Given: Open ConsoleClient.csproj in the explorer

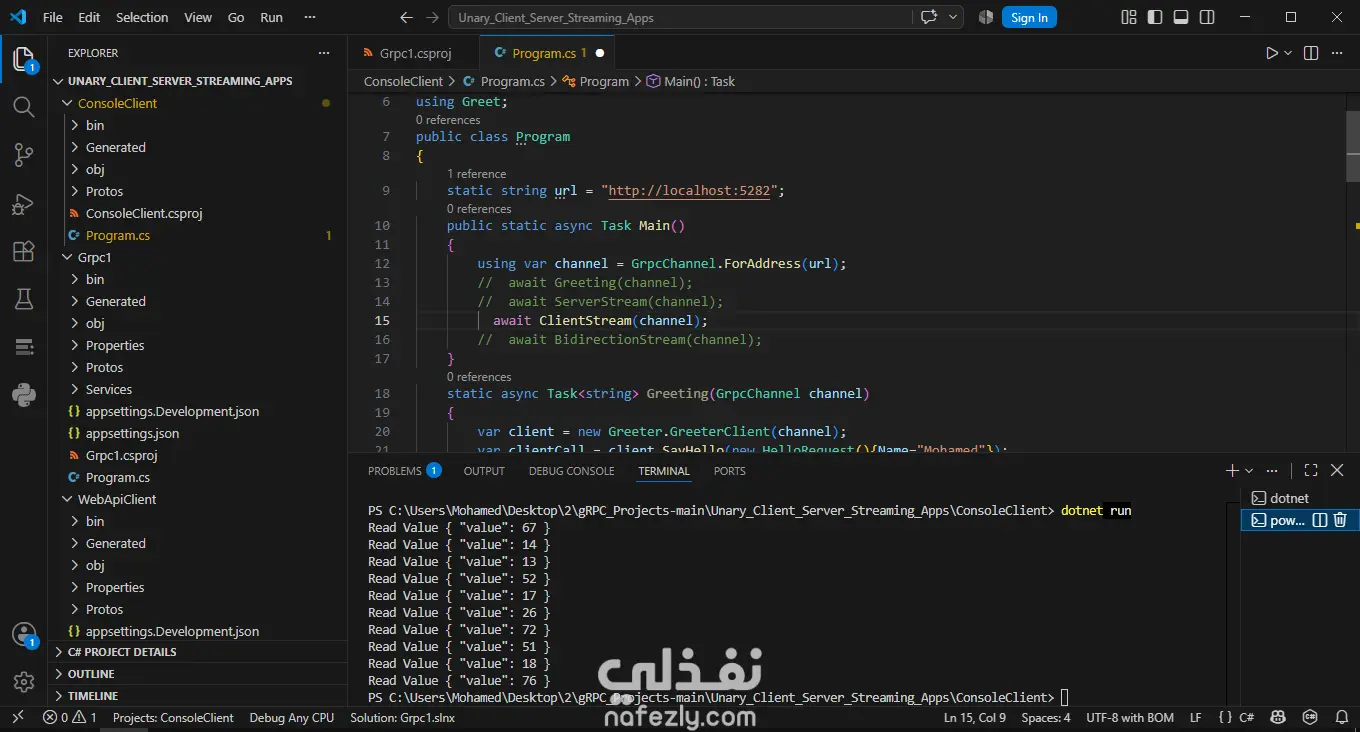Looking at the screenshot, I should 197,213.
